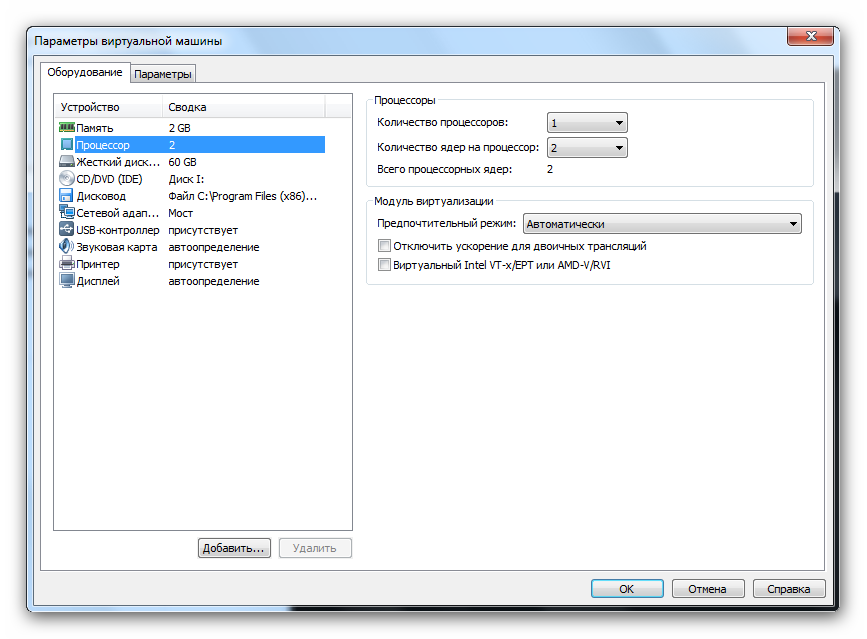867x639 pixels.
Task: Check Виртуальный Intel VT-x/EPT или AMD-V/RVI
Action: pos(385,264)
